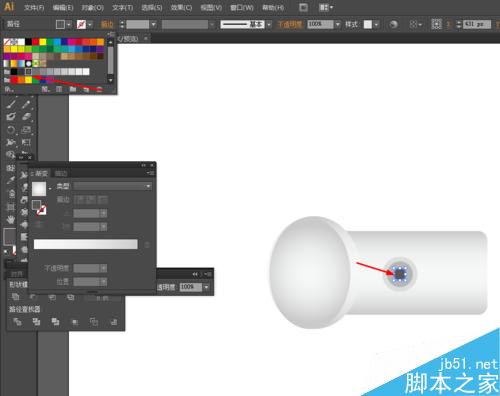Click the Minus Back pathfinder icon
Viewport: 500px width, 396px height.
(114, 322)
